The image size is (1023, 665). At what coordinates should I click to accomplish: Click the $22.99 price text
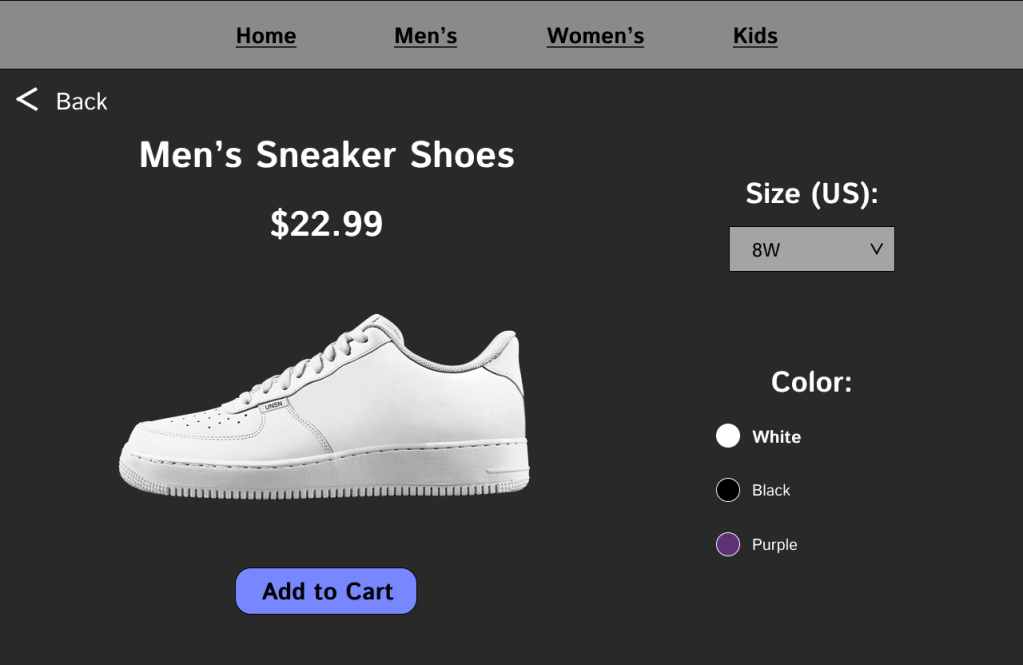[x=326, y=224]
